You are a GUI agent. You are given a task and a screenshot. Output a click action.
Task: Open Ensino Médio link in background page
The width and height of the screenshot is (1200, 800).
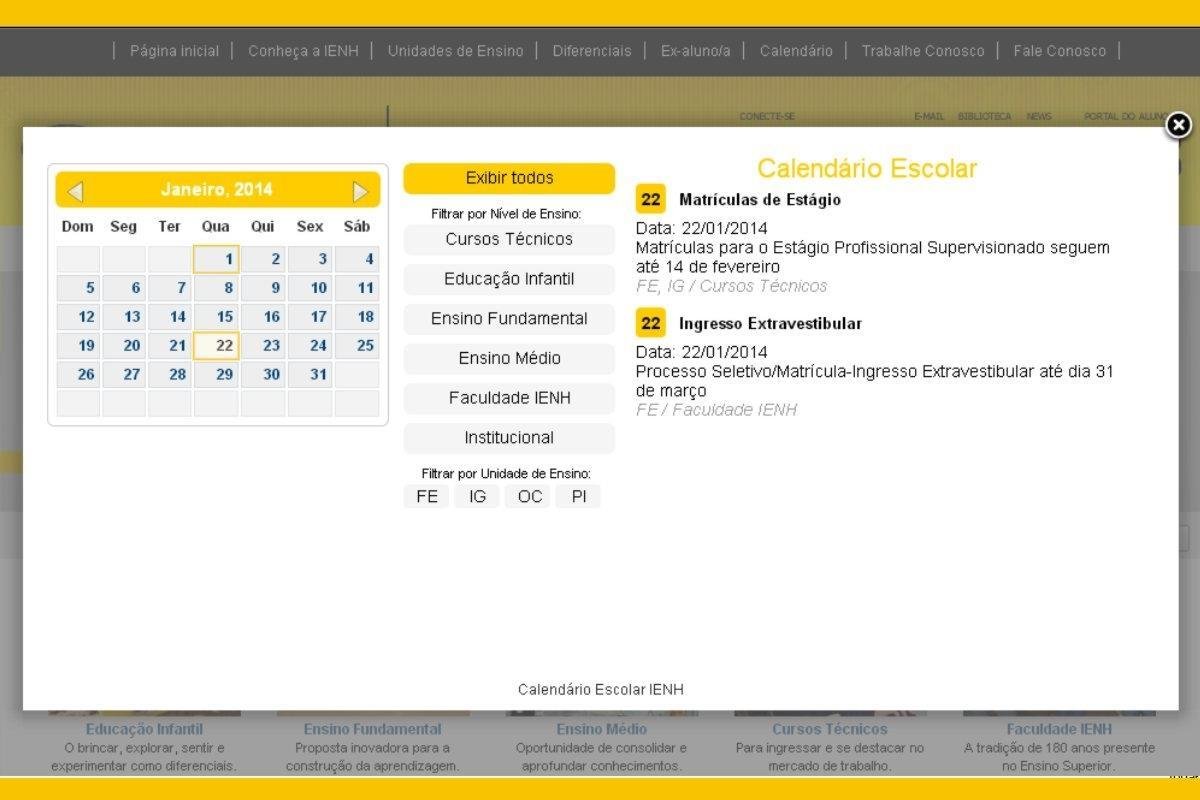[601, 729]
